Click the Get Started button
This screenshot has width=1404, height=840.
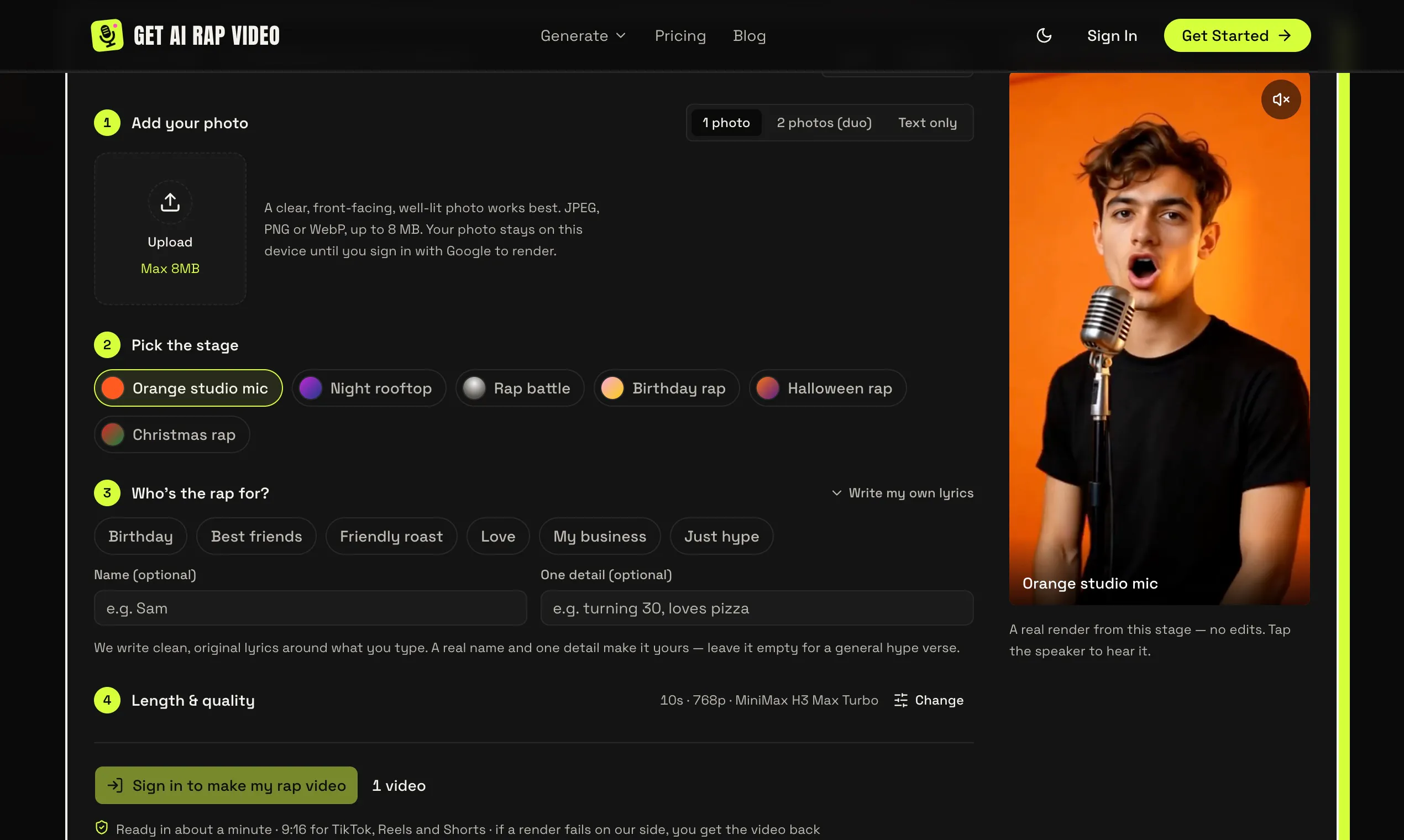(1237, 36)
